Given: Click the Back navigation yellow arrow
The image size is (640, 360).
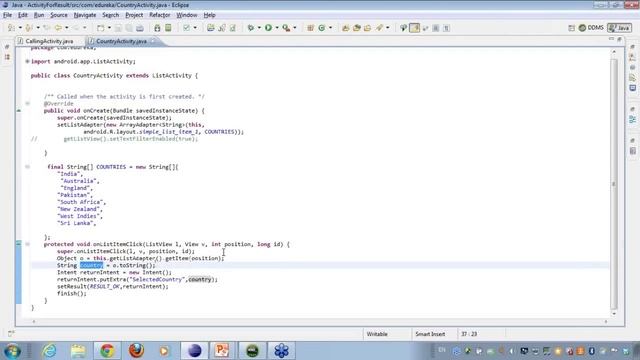Looking at the screenshot, I should [x=58, y=28].
